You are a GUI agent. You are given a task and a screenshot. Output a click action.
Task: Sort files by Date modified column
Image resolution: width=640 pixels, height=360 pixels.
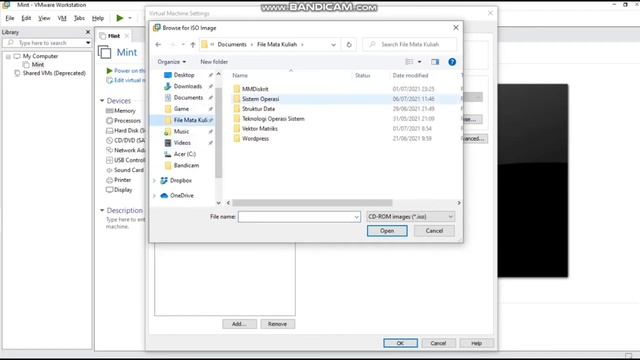click(410, 75)
